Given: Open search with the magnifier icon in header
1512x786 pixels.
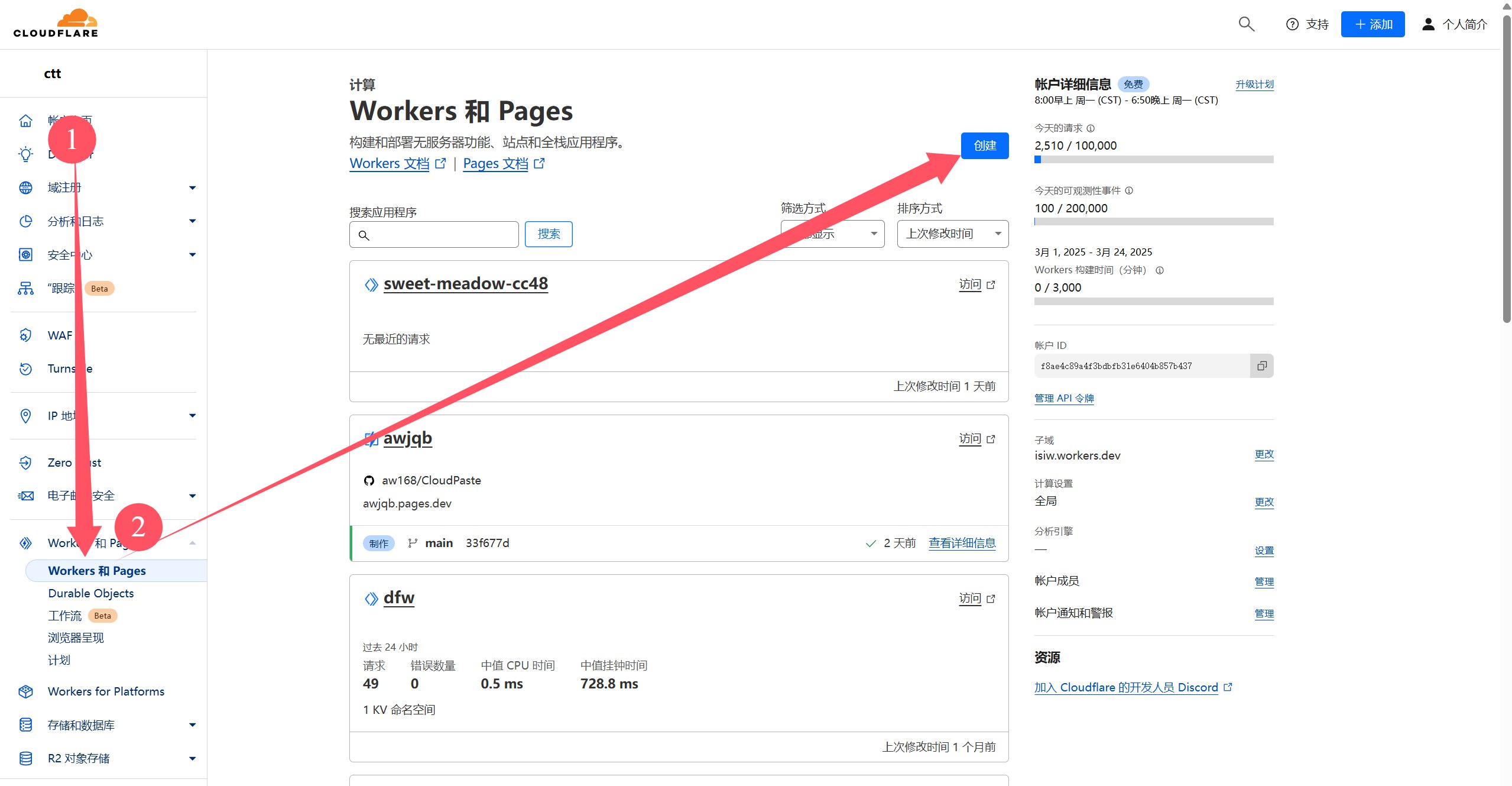Looking at the screenshot, I should point(1246,24).
